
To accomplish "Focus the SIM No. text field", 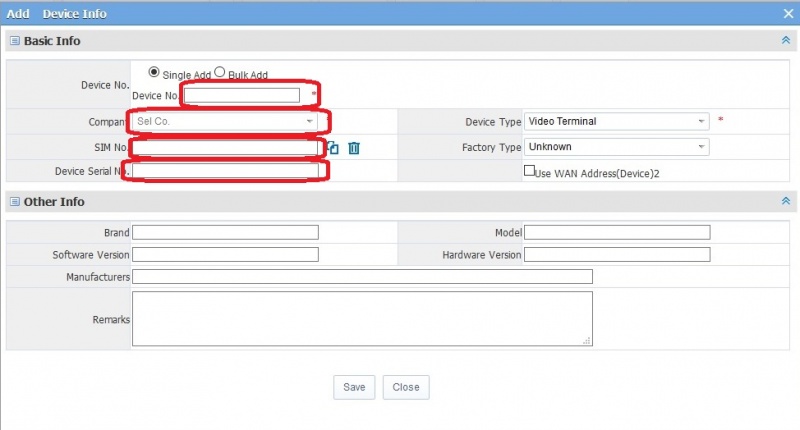I will pyautogui.click(x=225, y=148).
